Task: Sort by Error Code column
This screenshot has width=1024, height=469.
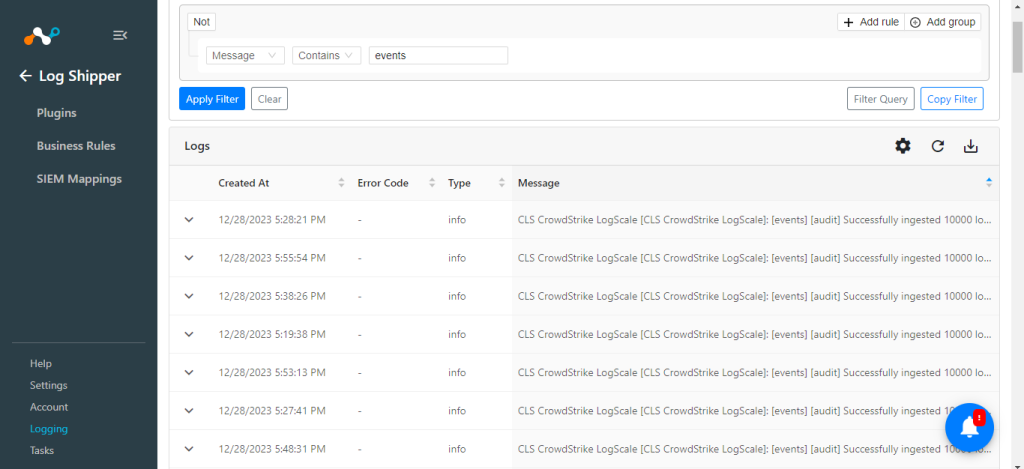Action: pos(432,183)
